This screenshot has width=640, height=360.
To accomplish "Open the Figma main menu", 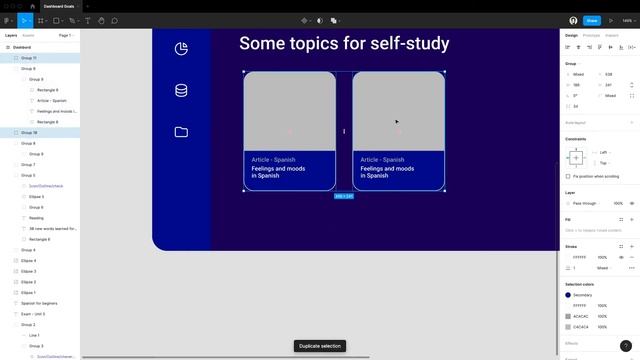I will (8, 20).
